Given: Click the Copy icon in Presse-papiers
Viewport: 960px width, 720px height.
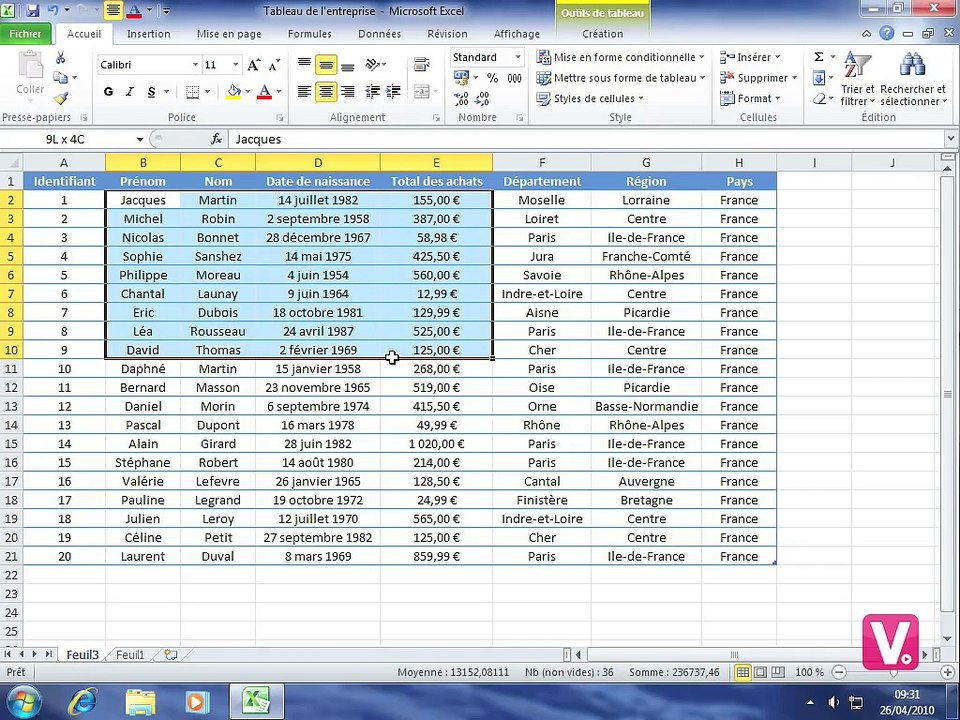Looking at the screenshot, I should coord(60,78).
